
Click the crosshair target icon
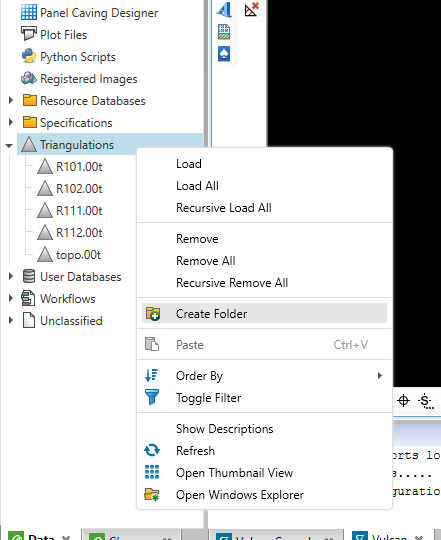pyautogui.click(x=403, y=401)
